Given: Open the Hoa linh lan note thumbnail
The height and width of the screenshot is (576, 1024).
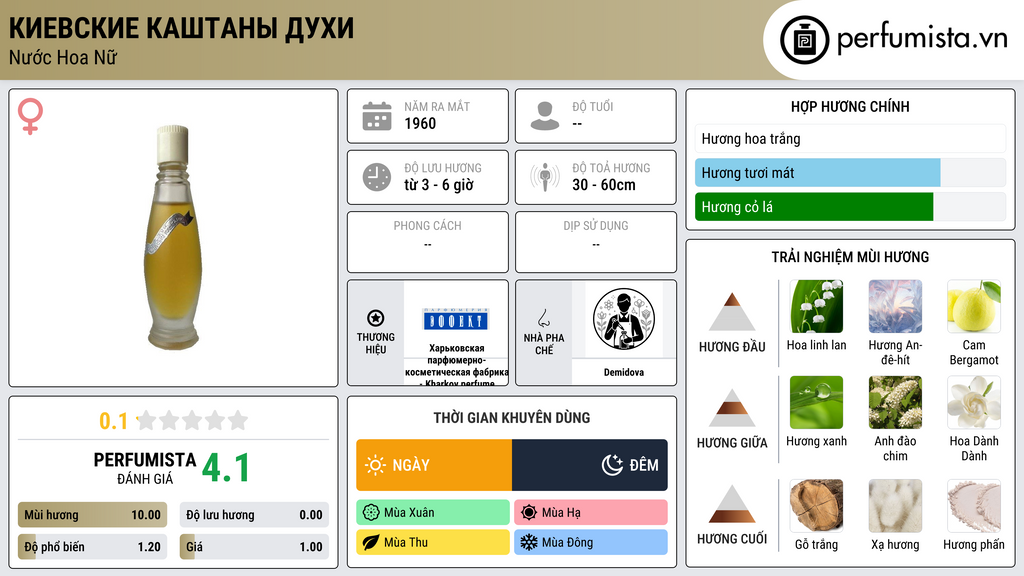Looking at the screenshot, I should pos(816,306).
